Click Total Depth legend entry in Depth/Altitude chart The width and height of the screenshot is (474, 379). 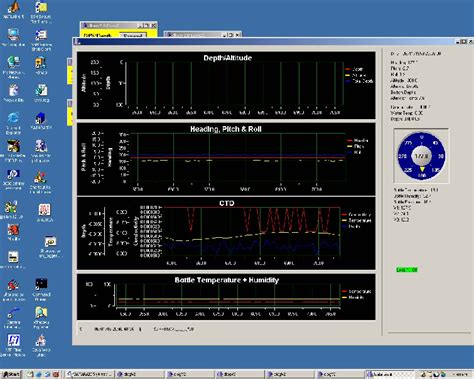click(359, 81)
